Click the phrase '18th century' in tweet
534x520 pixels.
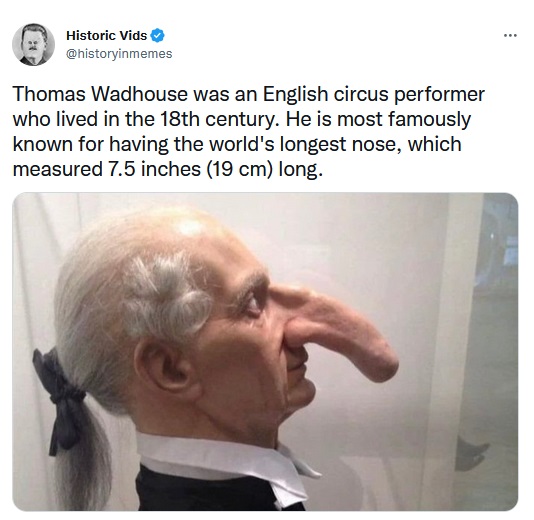click(x=216, y=120)
